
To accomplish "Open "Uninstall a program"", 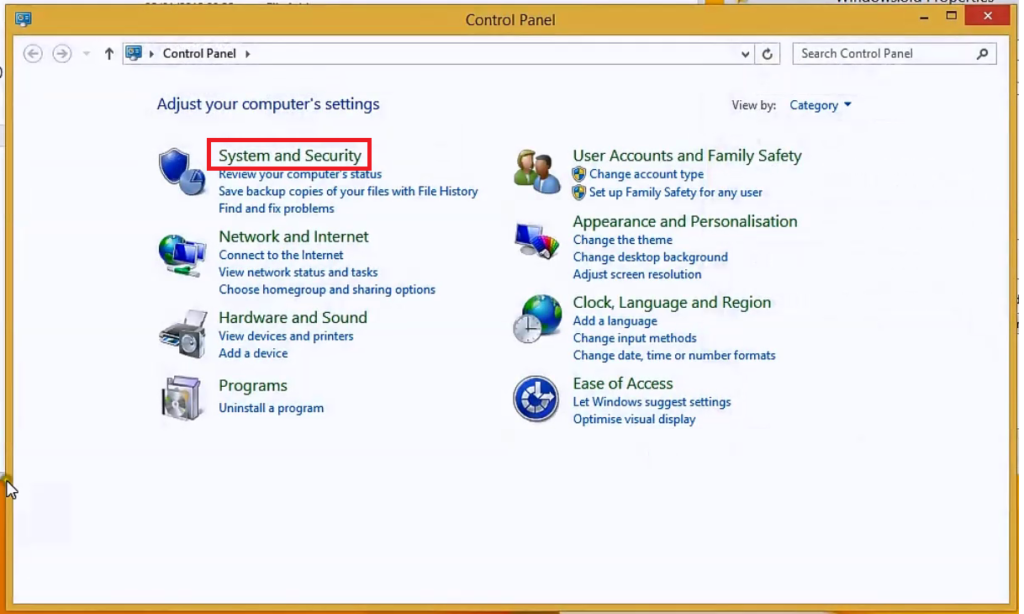I will point(271,407).
